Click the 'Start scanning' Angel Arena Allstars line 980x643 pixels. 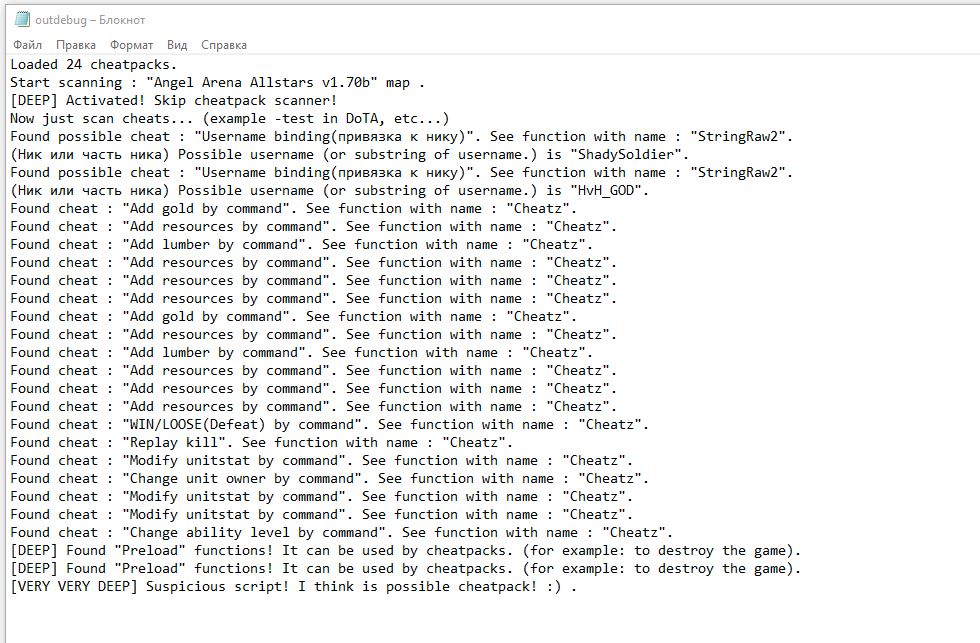[218, 82]
